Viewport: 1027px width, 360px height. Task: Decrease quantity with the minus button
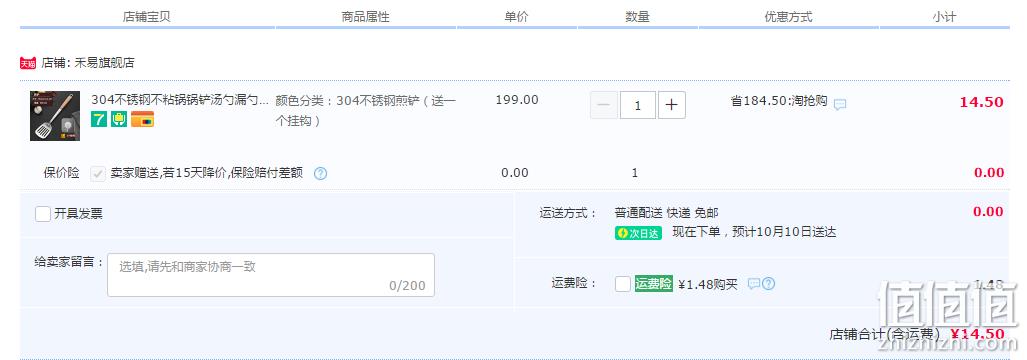coord(604,105)
